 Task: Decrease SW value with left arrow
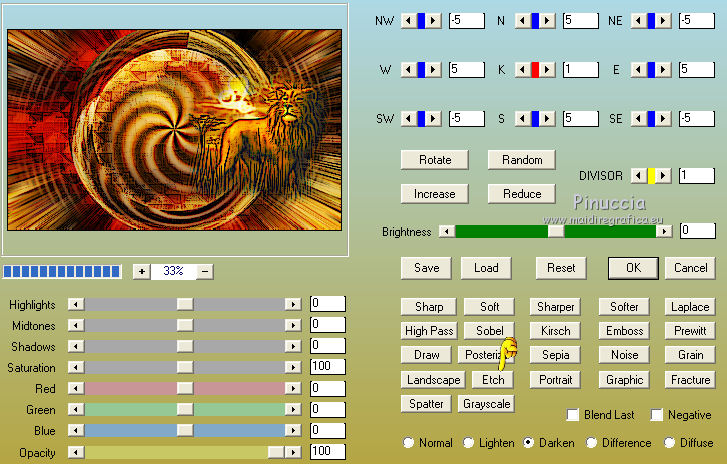pos(408,119)
